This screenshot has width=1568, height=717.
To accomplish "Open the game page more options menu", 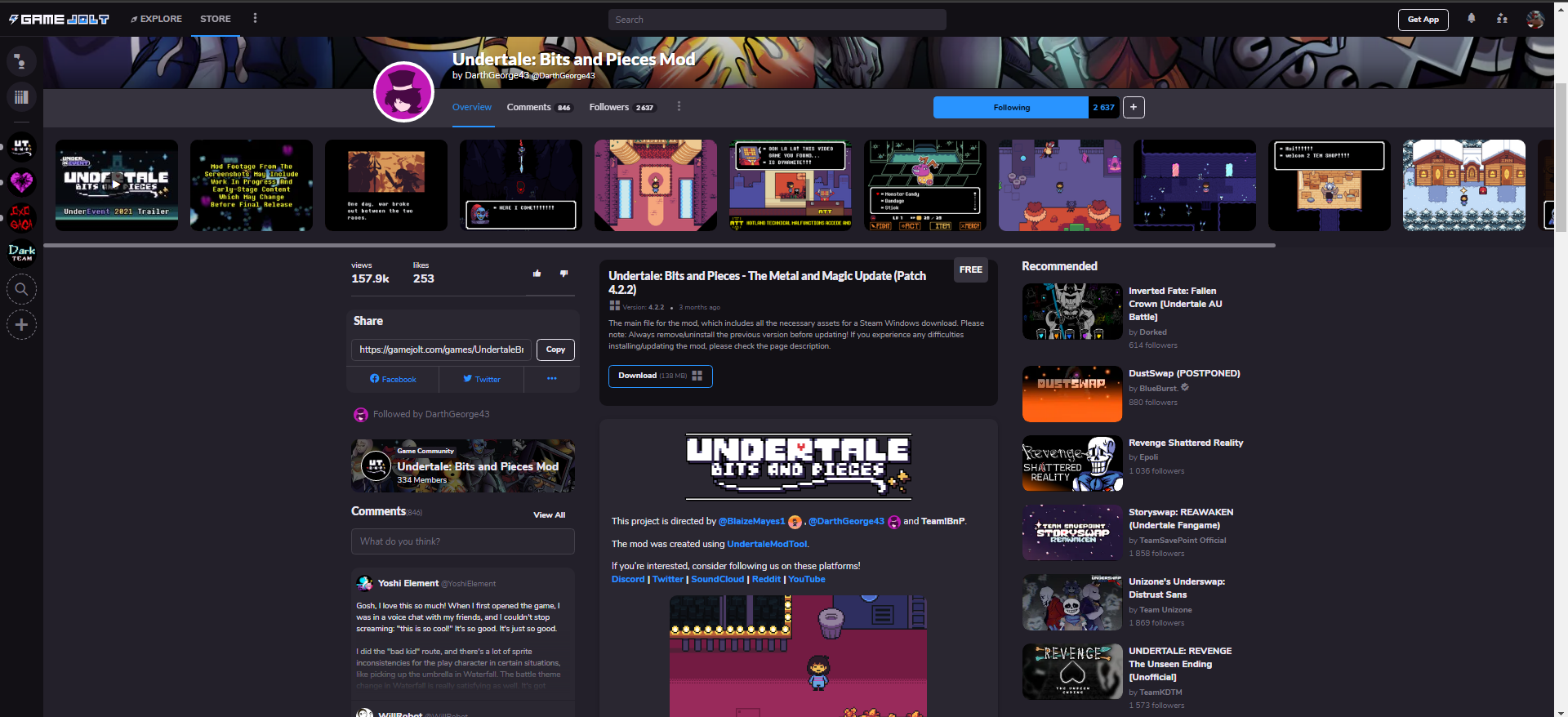I will pos(679,107).
